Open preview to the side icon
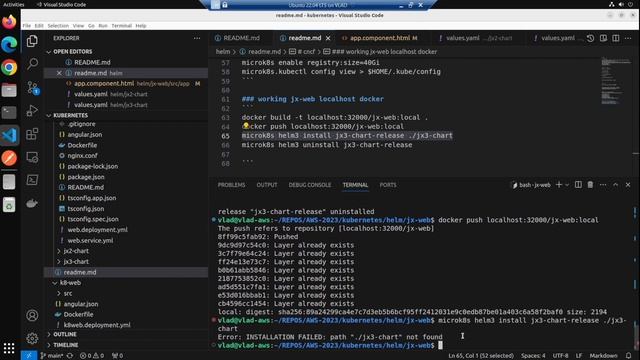640x360 pixels. pos(603,38)
